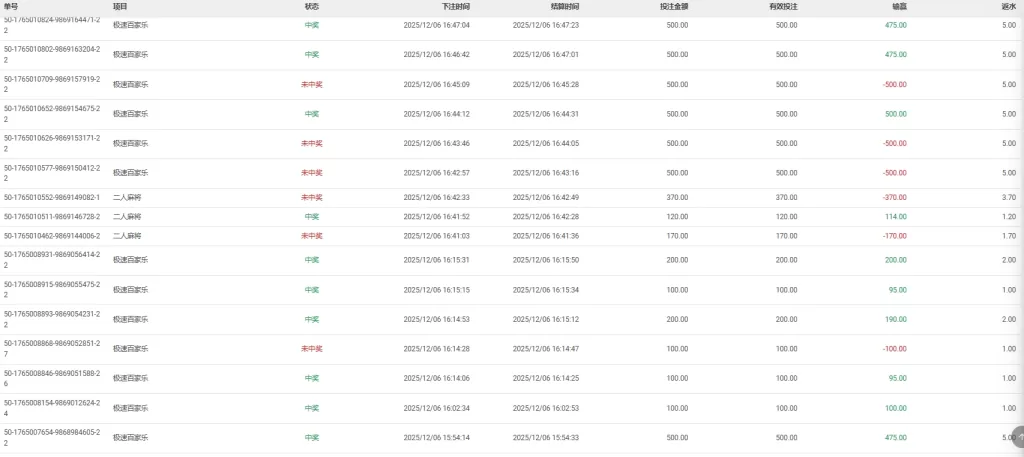Click bet time 2025/12/06 16:02:34
Image resolution: width=1024 pixels, height=457 pixels.
[436, 408]
